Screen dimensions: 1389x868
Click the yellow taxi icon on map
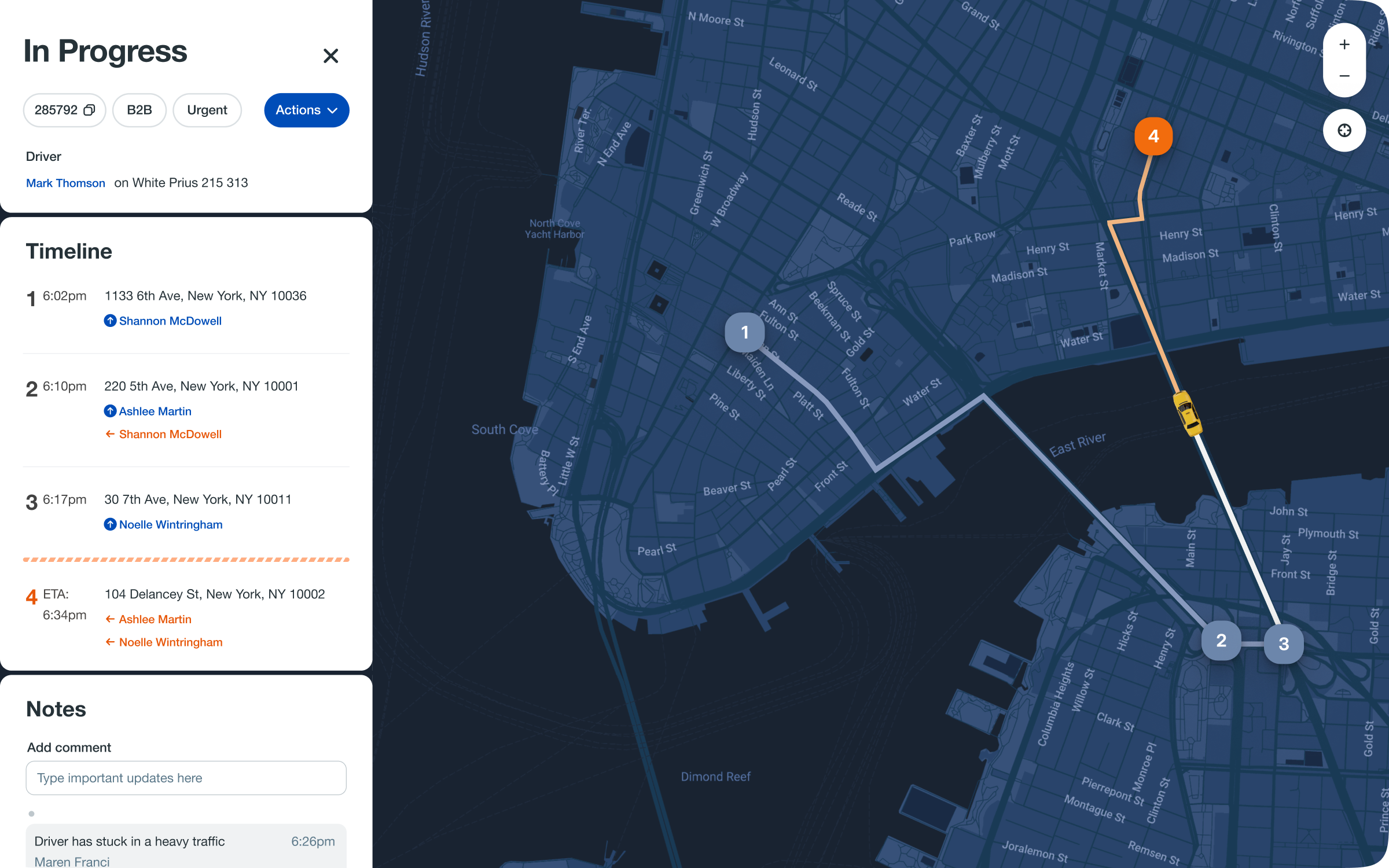point(1187,413)
